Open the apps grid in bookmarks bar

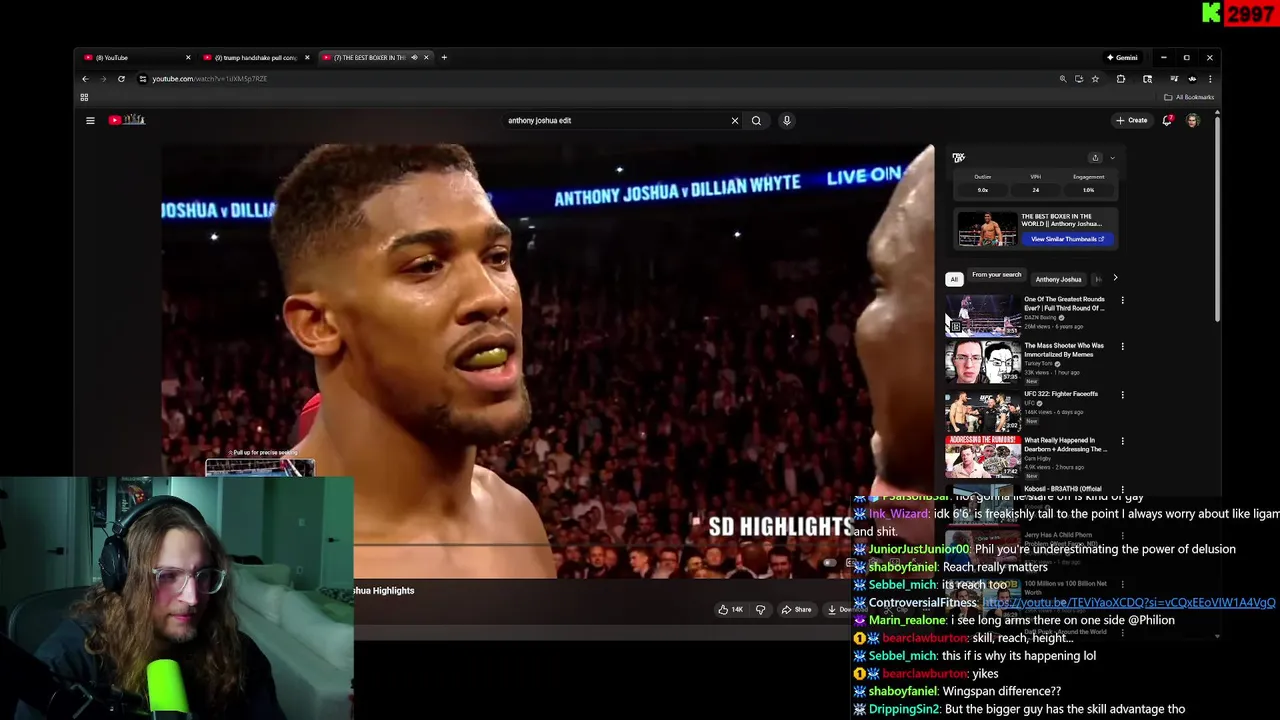(x=84, y=97)
